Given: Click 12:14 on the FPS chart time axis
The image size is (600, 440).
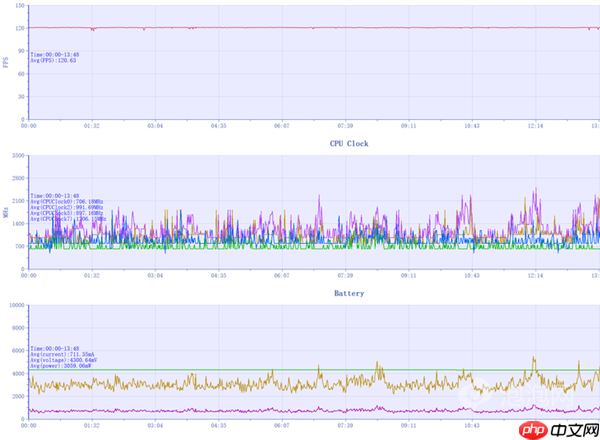Looking at the screenshot, I should pos(535,126).
